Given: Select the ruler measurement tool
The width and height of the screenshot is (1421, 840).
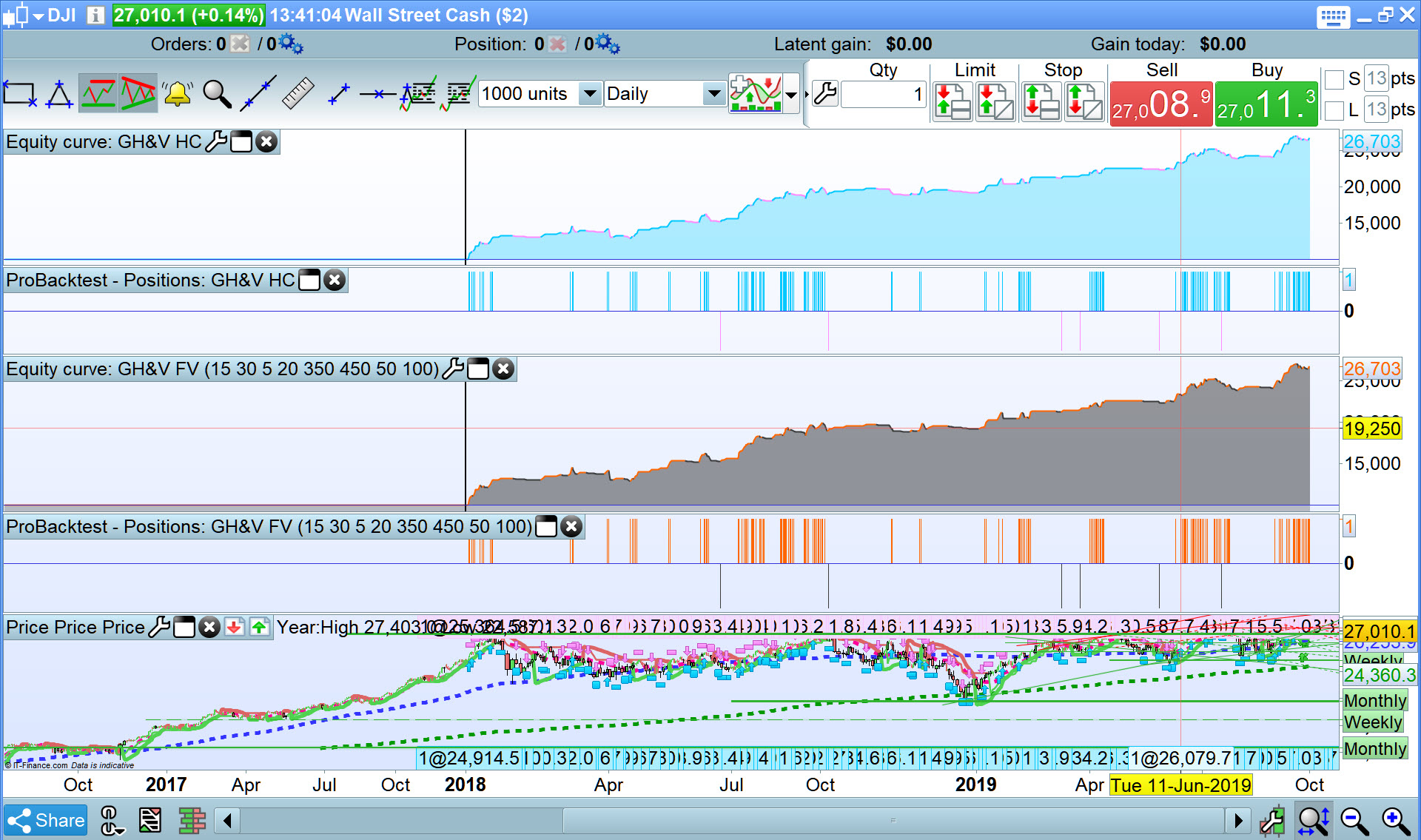Looking at the screenshot, I should tap(298, 94).
